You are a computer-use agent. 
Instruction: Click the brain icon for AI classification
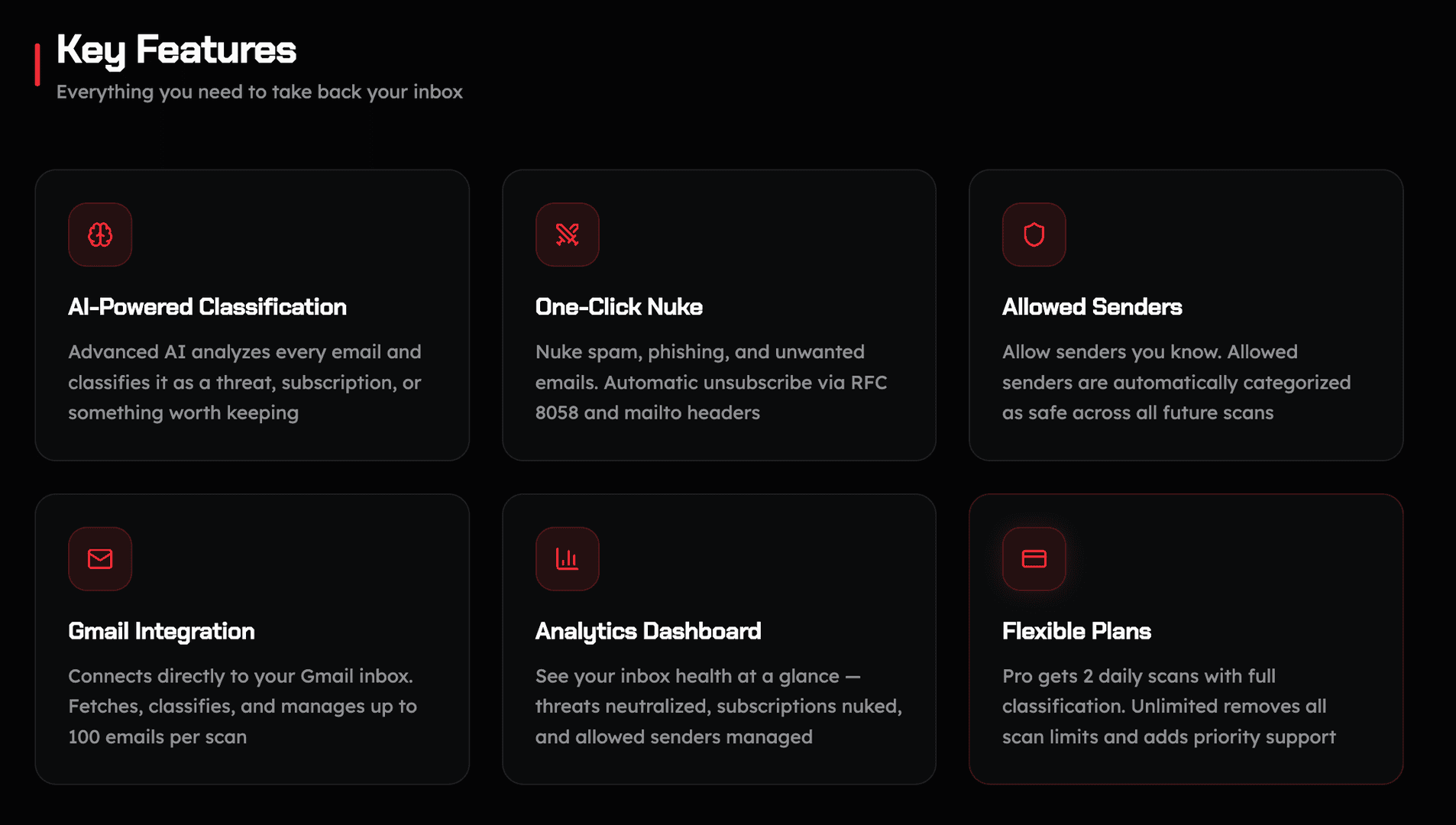pyautogui.click(x=100, y=235)
